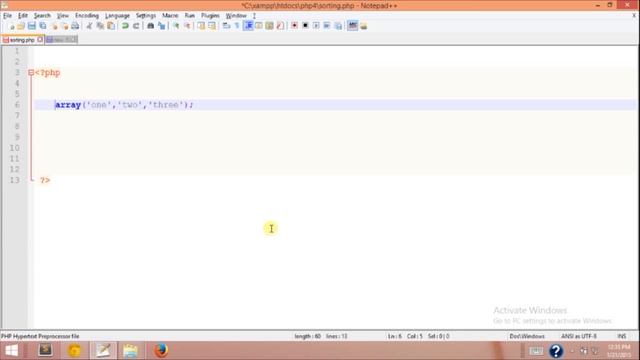Click the Print toolbar icon
640x360 pixels.
pyautogui.click(x=75, y=26)
